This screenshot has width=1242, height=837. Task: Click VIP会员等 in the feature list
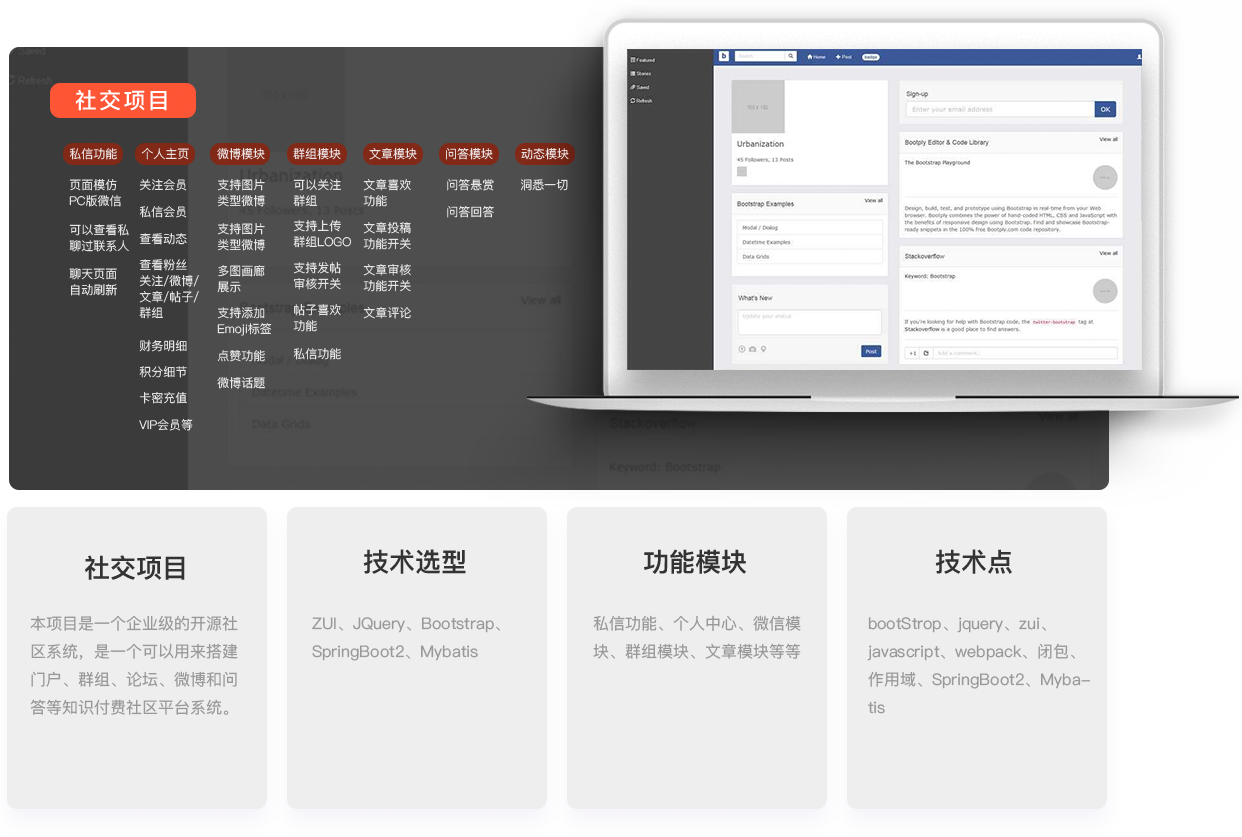(166, 425)
